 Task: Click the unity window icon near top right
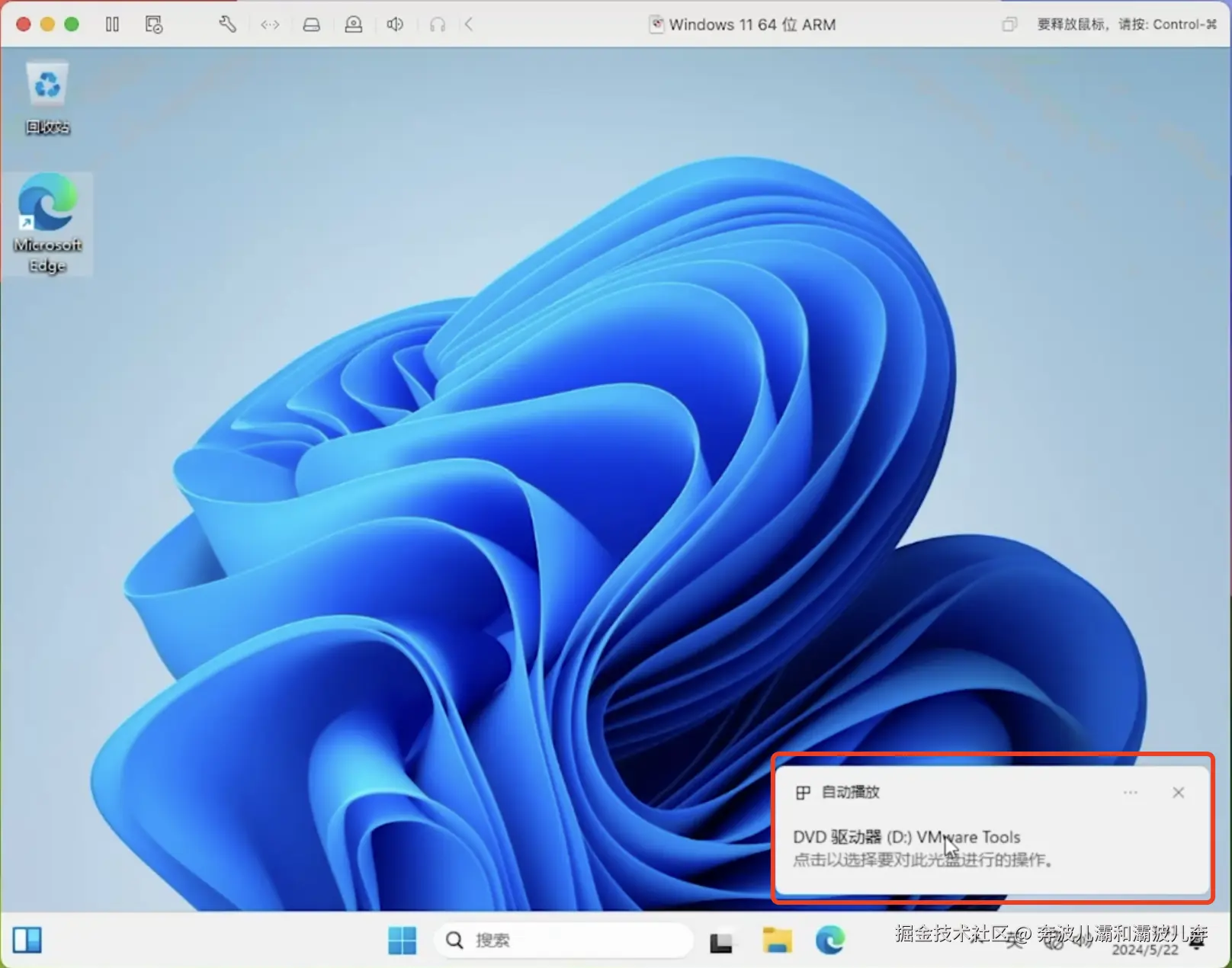pos(1009,24)
